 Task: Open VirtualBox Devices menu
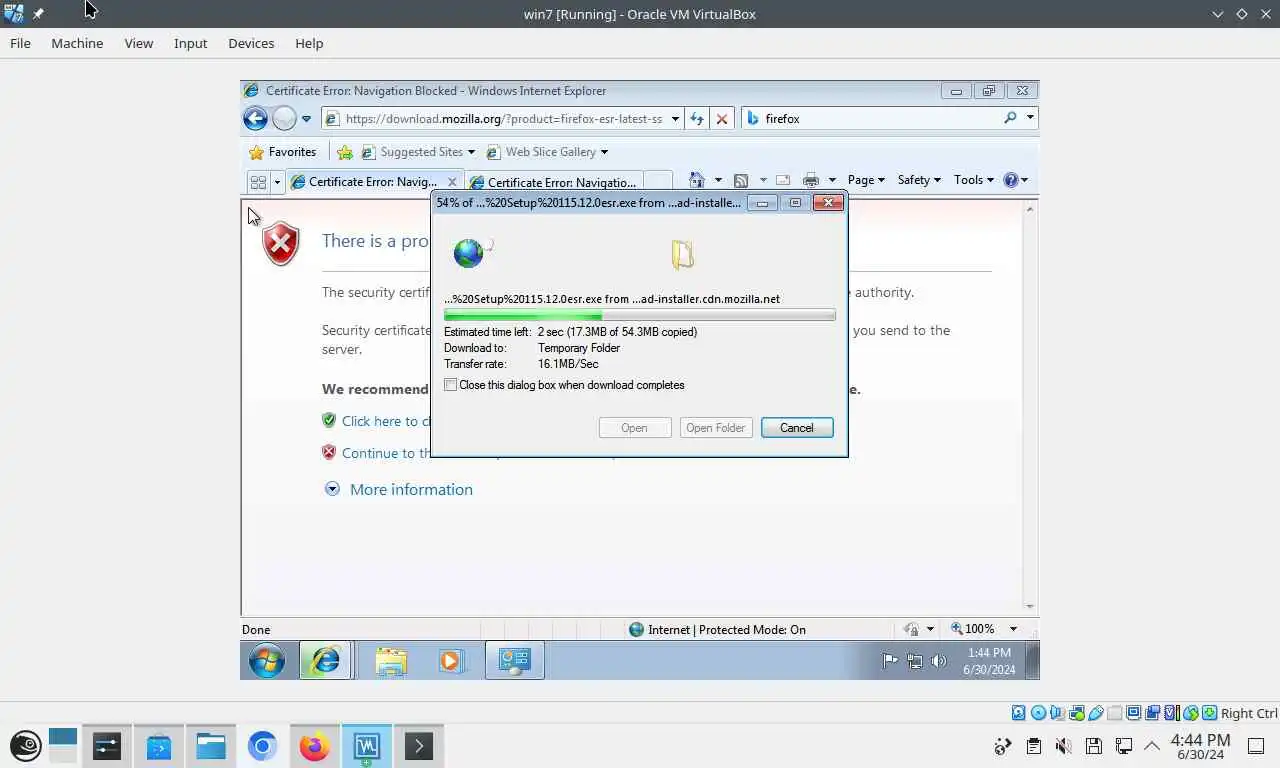point(251,43)
